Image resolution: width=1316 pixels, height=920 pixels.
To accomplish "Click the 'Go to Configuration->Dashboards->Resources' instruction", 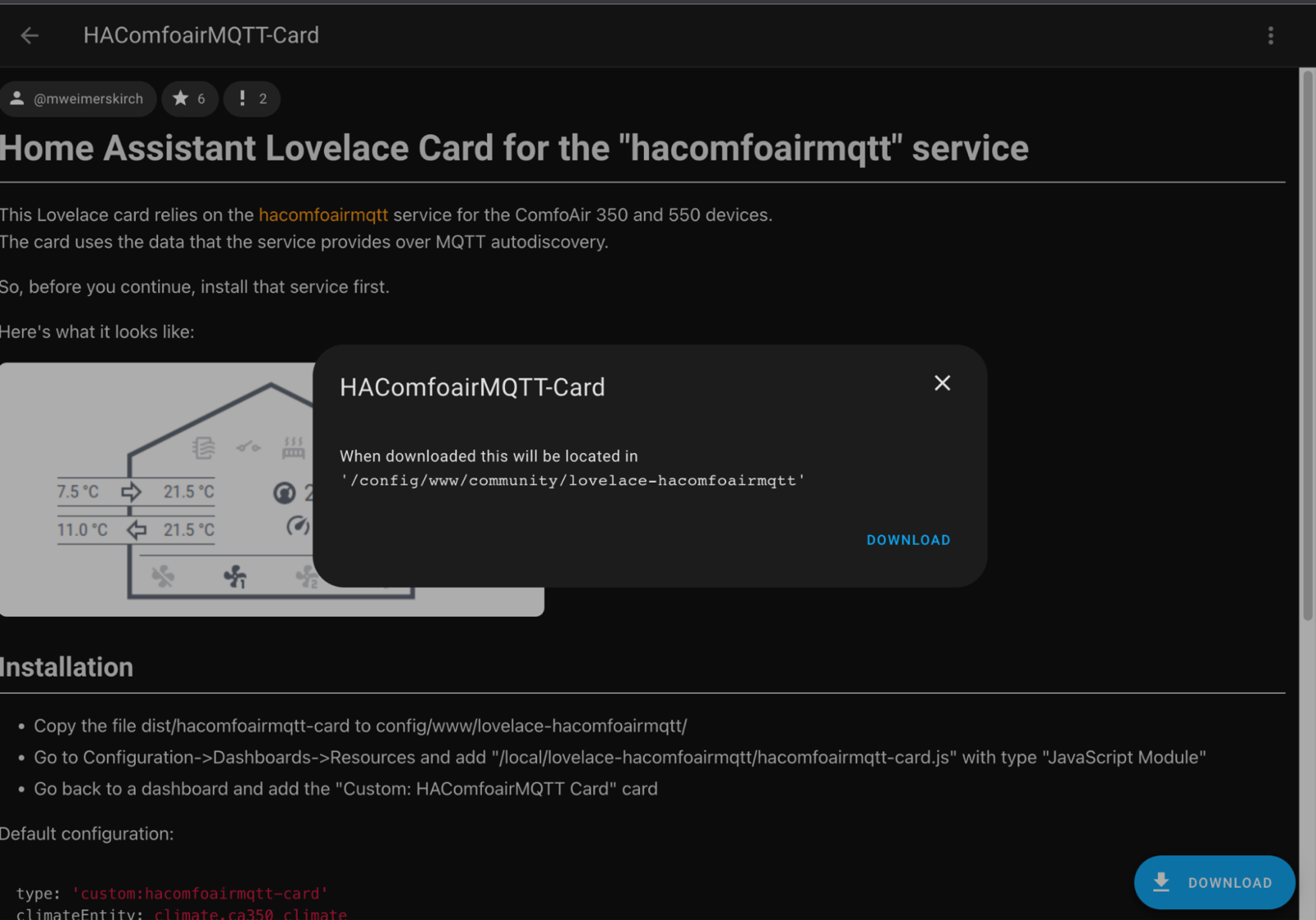I will (x=620, y=757).
